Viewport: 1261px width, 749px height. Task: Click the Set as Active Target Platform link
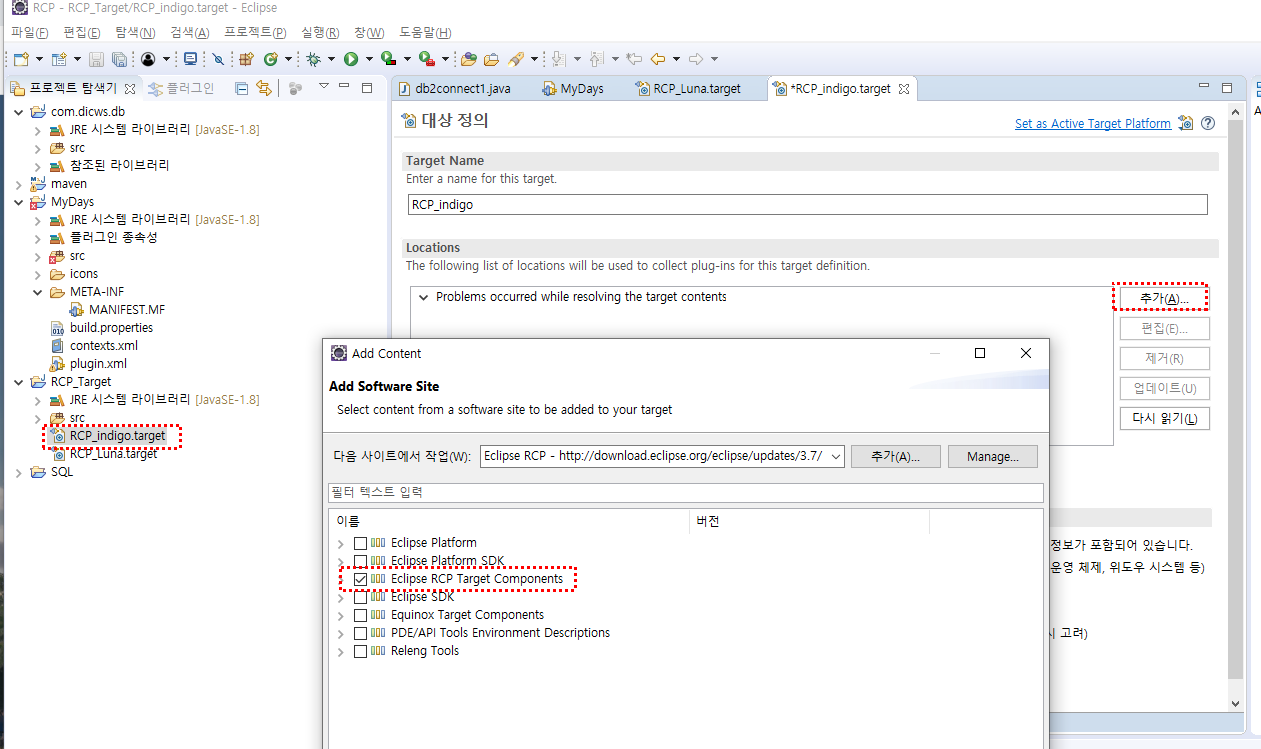pyautogui.click(x=1092, y=124)
